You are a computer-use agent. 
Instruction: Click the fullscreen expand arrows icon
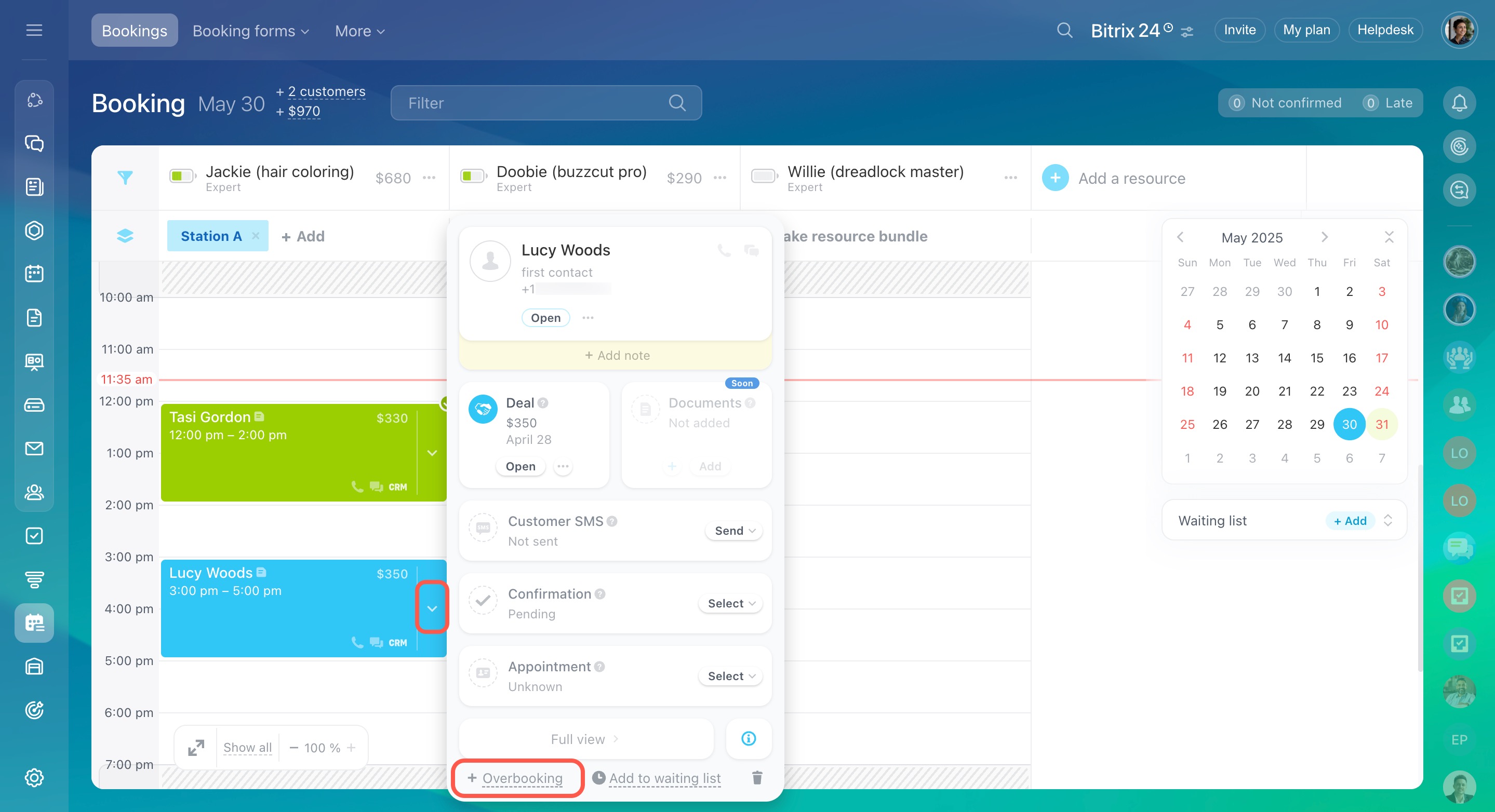coord(196,748)
